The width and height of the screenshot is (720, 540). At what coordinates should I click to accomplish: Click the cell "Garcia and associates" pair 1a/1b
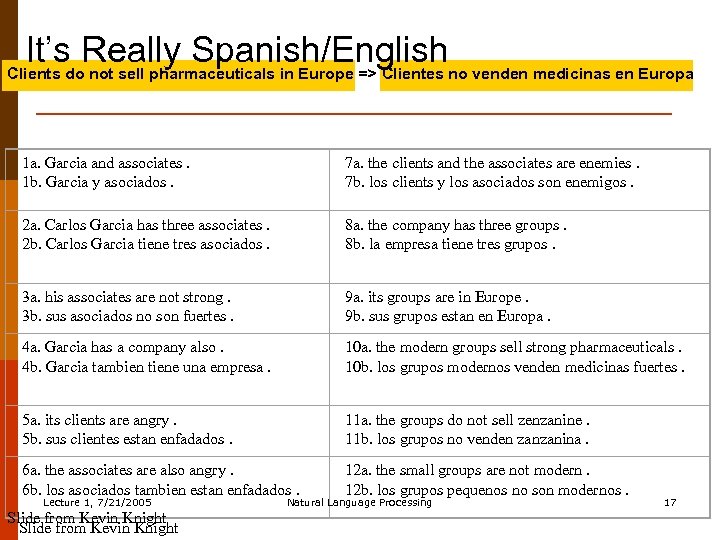106,172
